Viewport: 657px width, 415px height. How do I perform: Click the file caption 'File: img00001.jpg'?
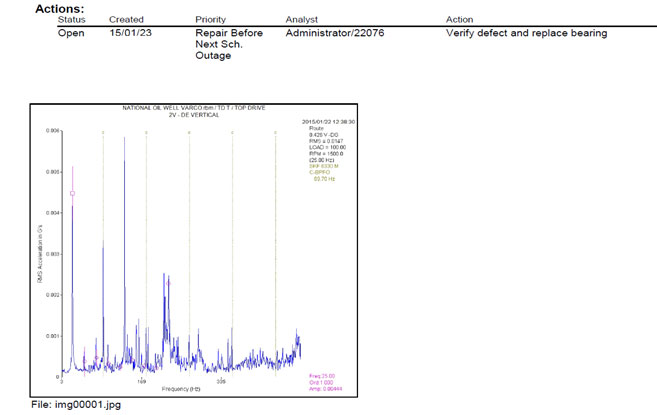pyautogui.click(x=76, y=405)
